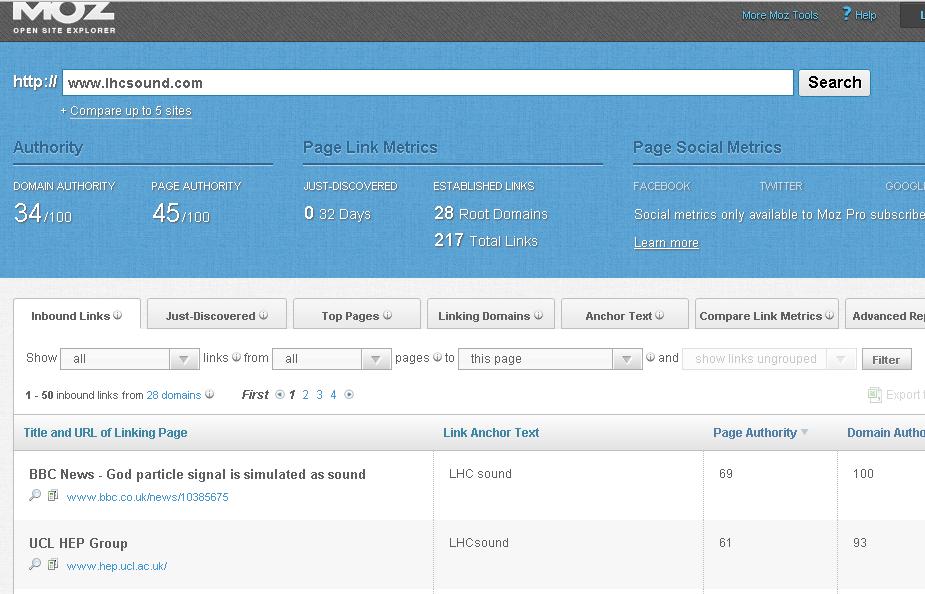Sort by 'Domain Authority' column header
Screen dimensions: 925x594
pos(886,432)
